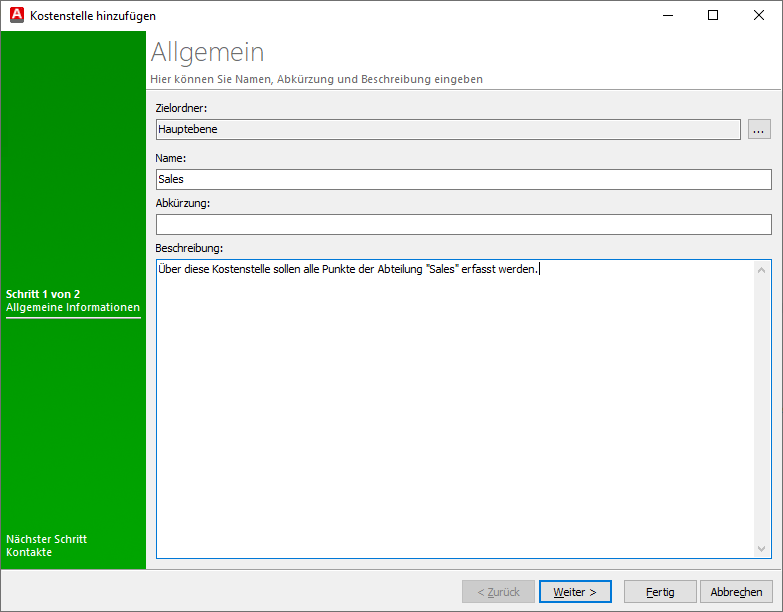Maximize the Kostenstelle hinzufügen window
Screen dimensions: 783x612
(713, 15)
